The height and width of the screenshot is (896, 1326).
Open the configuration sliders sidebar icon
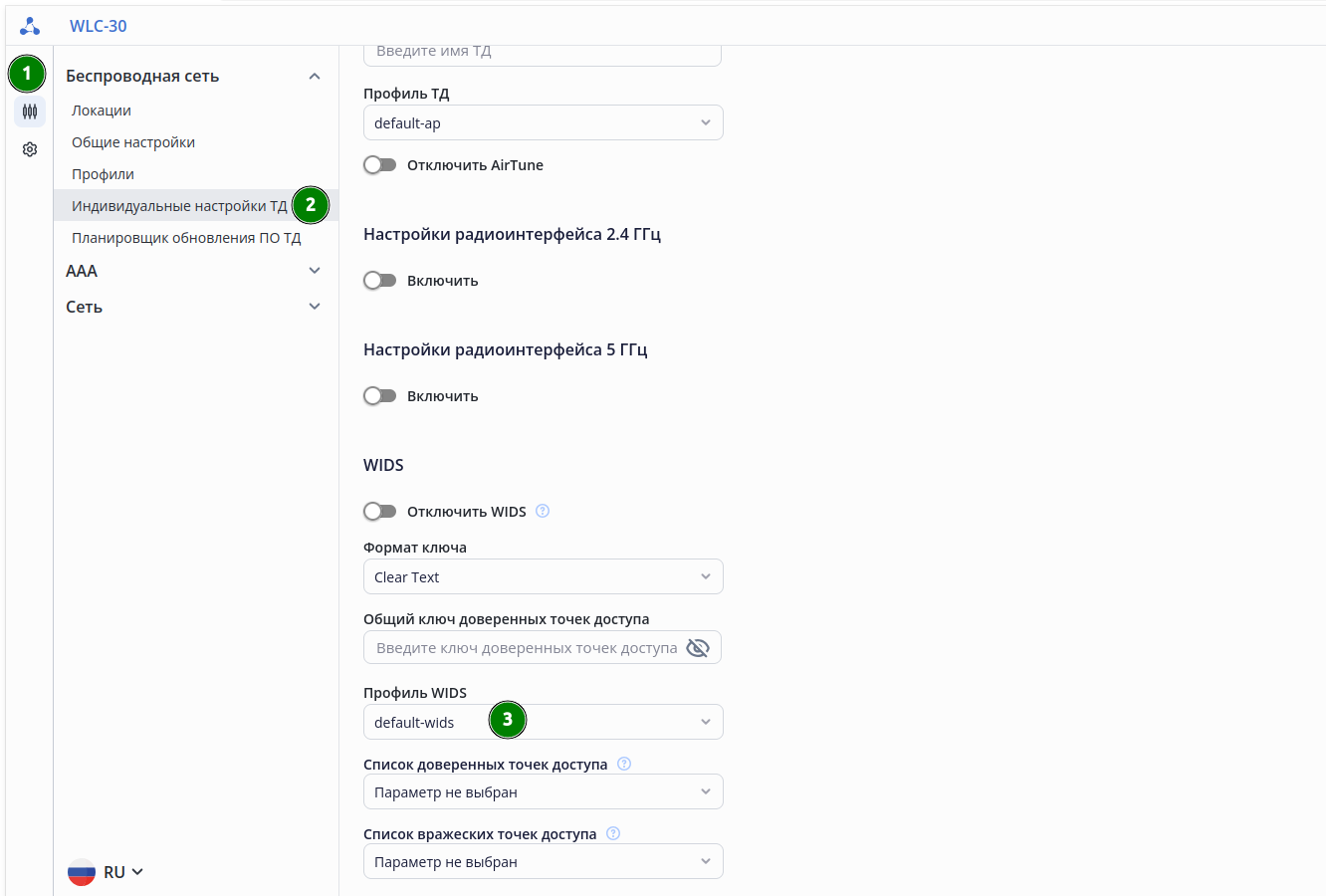tap(30, 112)
